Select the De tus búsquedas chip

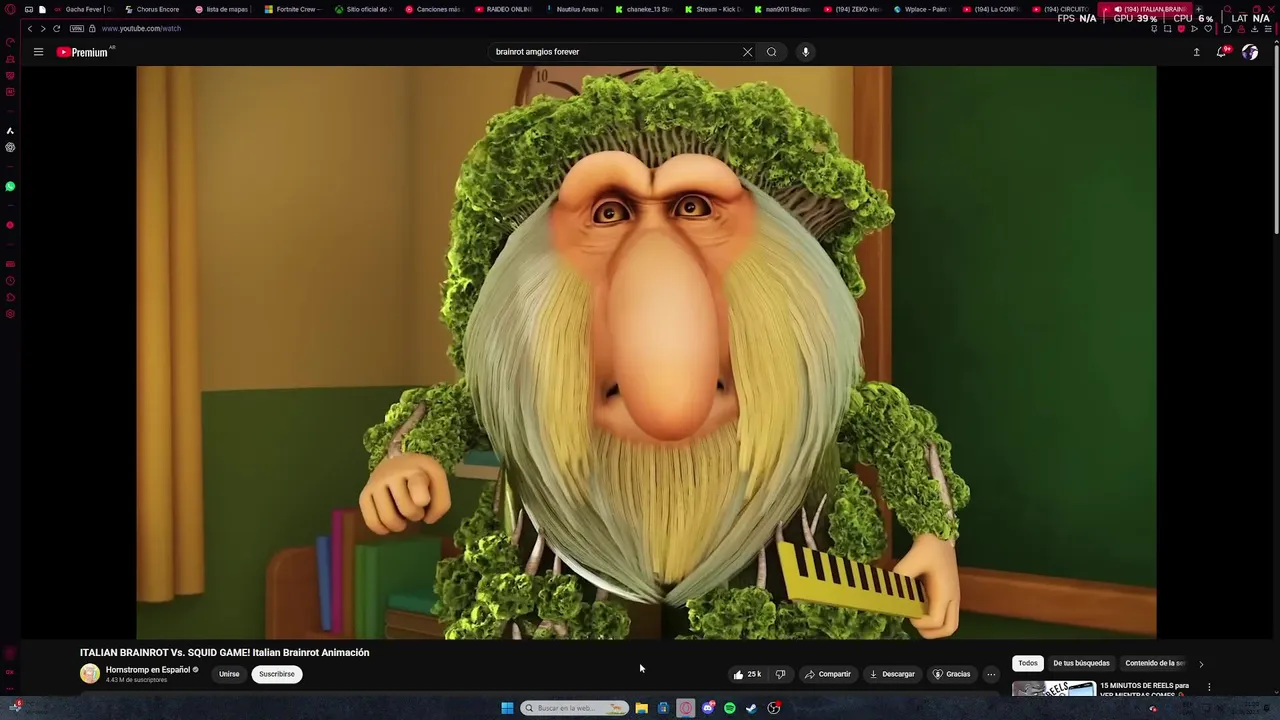click(1081, 663)
